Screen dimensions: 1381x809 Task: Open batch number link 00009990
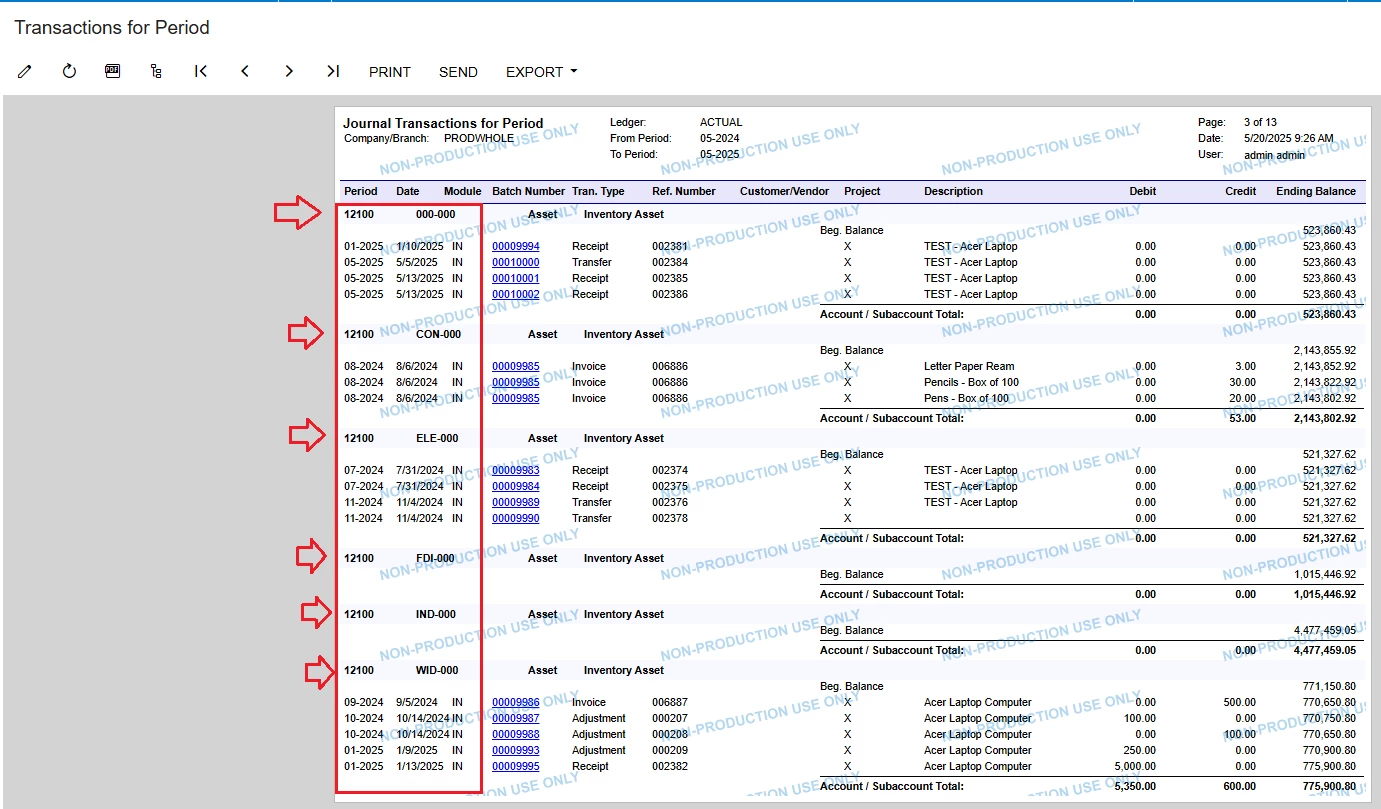tap(516, 518)
